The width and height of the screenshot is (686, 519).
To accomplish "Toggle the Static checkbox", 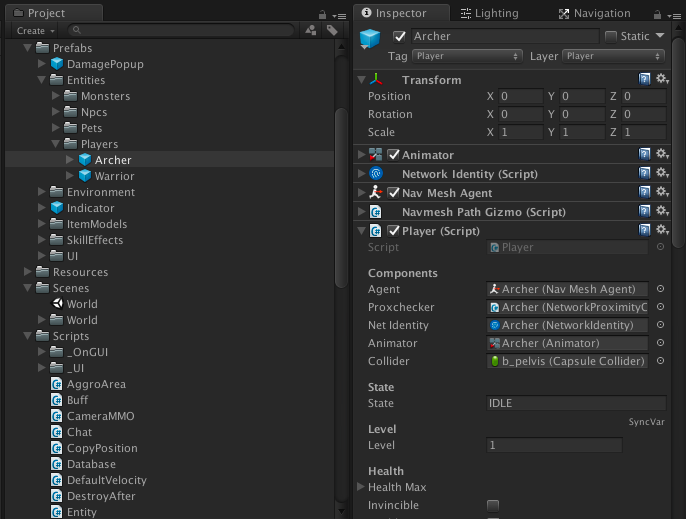I will coord(611,36).
